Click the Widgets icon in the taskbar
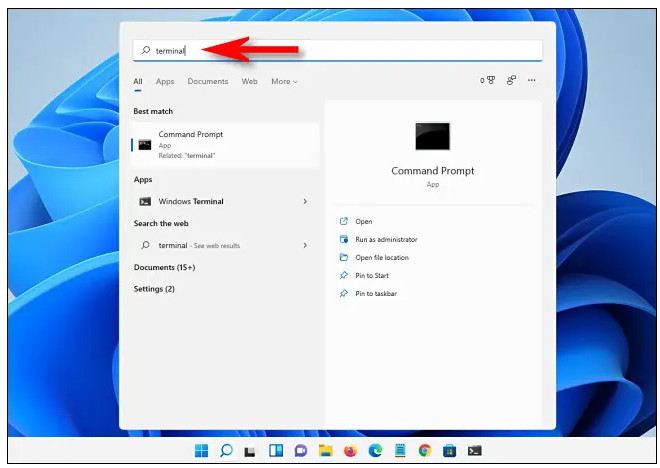 276,450
